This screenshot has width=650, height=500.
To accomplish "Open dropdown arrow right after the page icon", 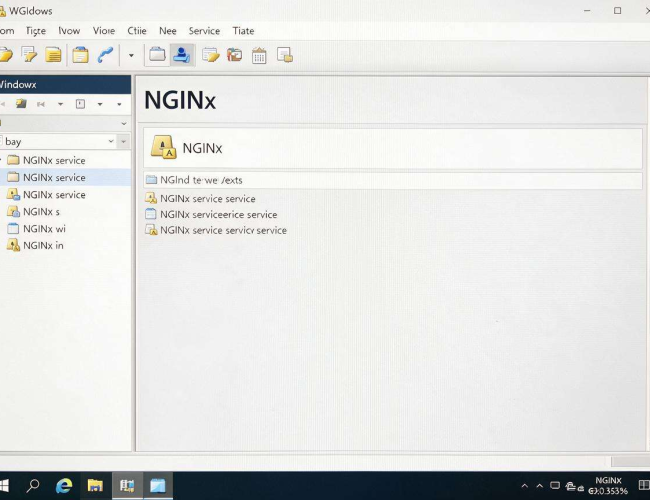I will pos(100,104).
